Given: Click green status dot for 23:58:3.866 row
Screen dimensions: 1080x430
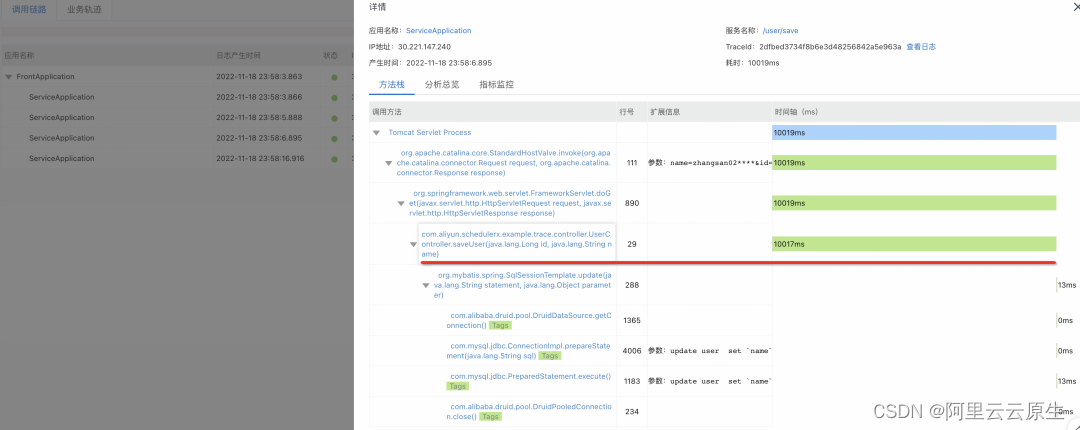Looking at the screenshot, I should coord(334,98).
